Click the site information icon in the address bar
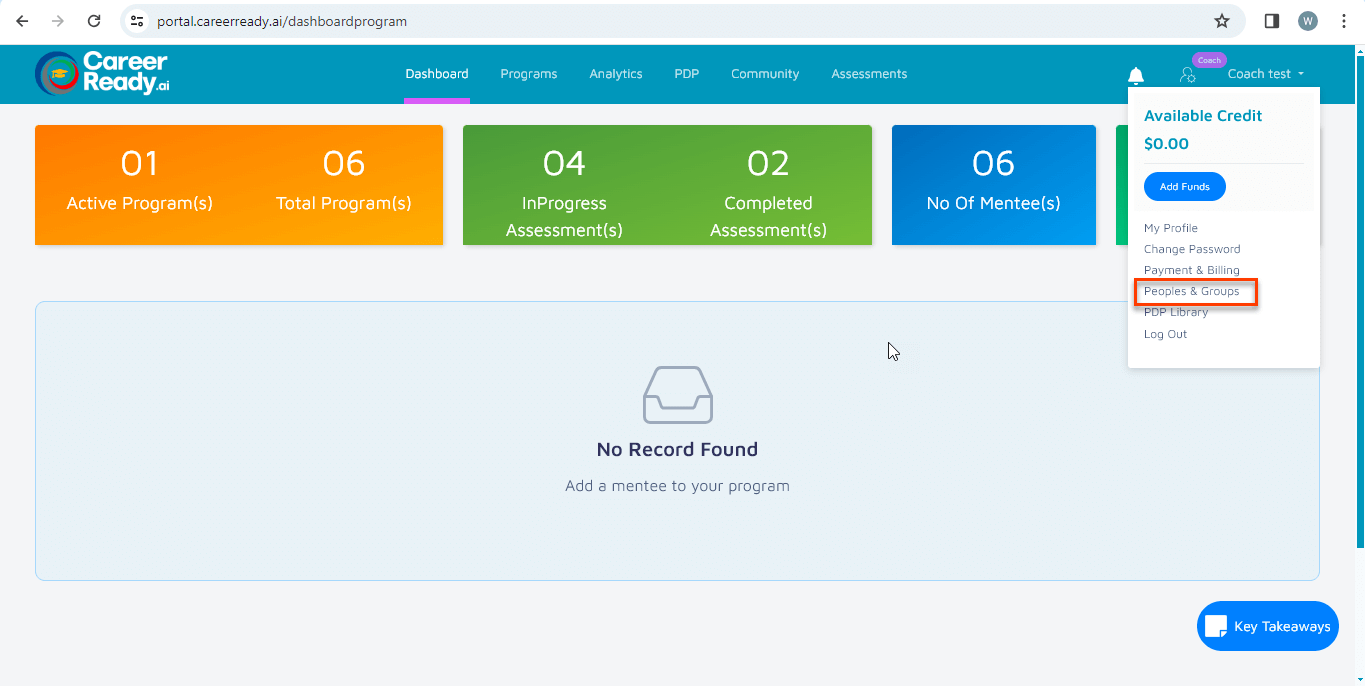Viewport: 1365px width, 686px height. 138,21
